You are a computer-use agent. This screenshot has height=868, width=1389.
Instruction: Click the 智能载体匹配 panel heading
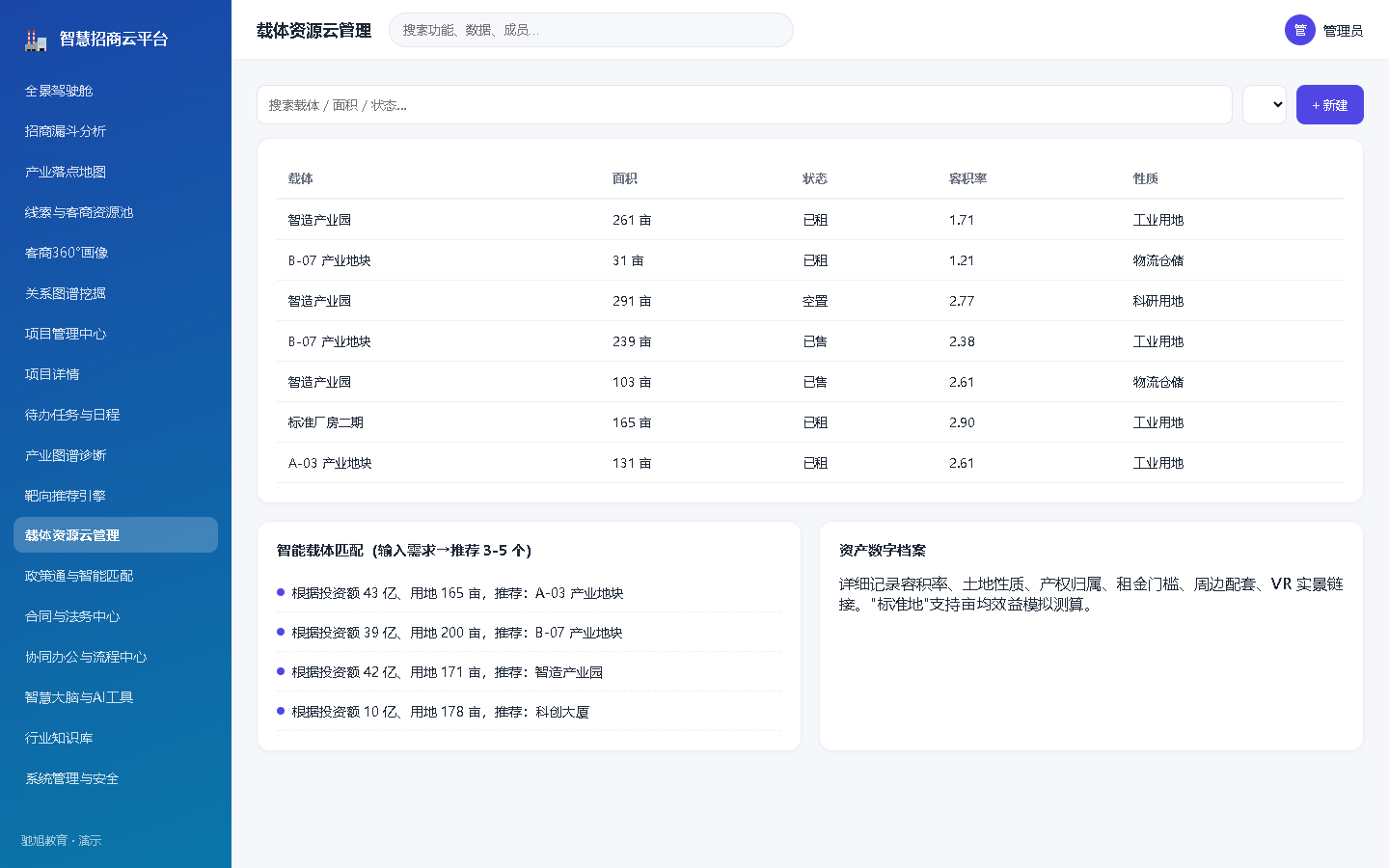pyautogui.click(x=404, y=551)
